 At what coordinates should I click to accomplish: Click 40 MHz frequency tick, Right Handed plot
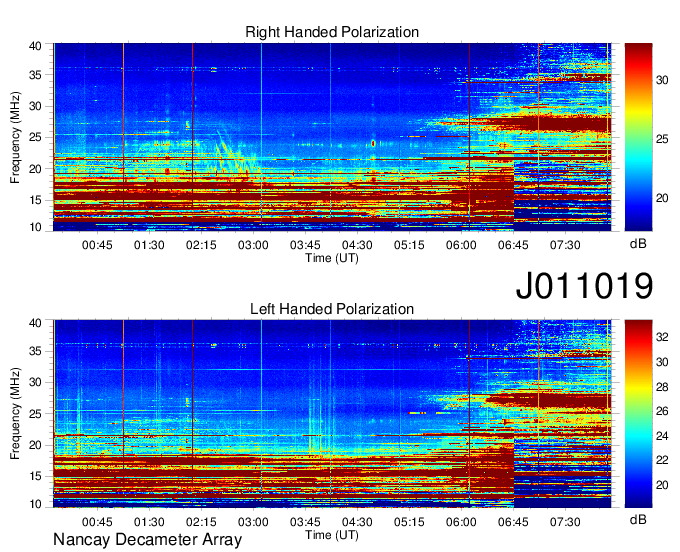click(x=36, y=46)
